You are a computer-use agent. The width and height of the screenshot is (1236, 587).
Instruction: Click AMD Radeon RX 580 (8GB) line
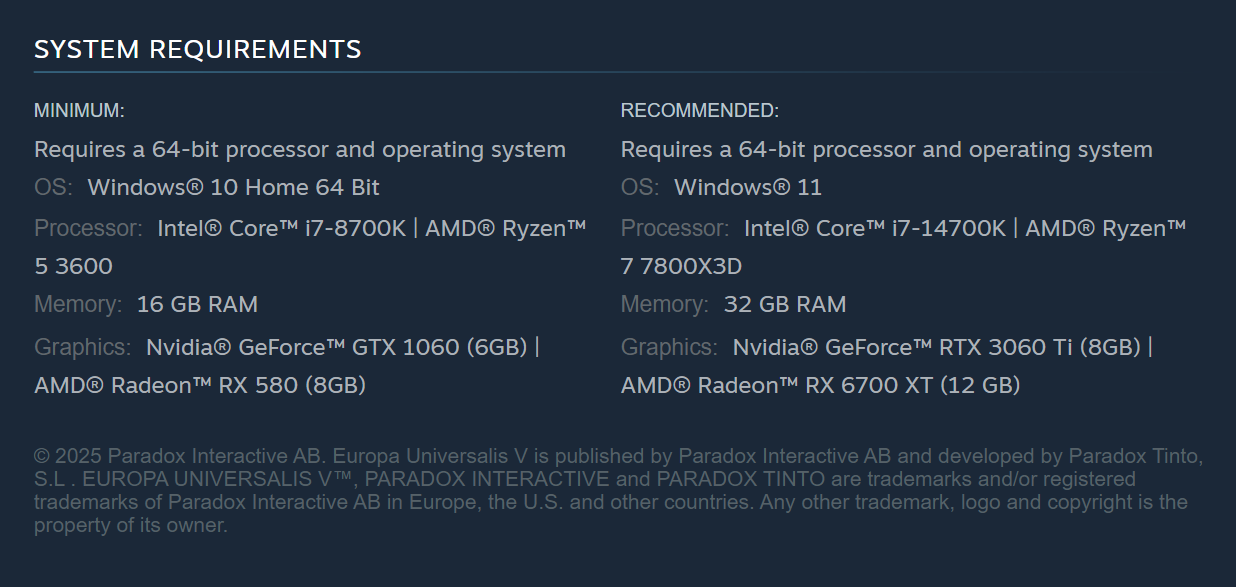(x=200, y=385)
